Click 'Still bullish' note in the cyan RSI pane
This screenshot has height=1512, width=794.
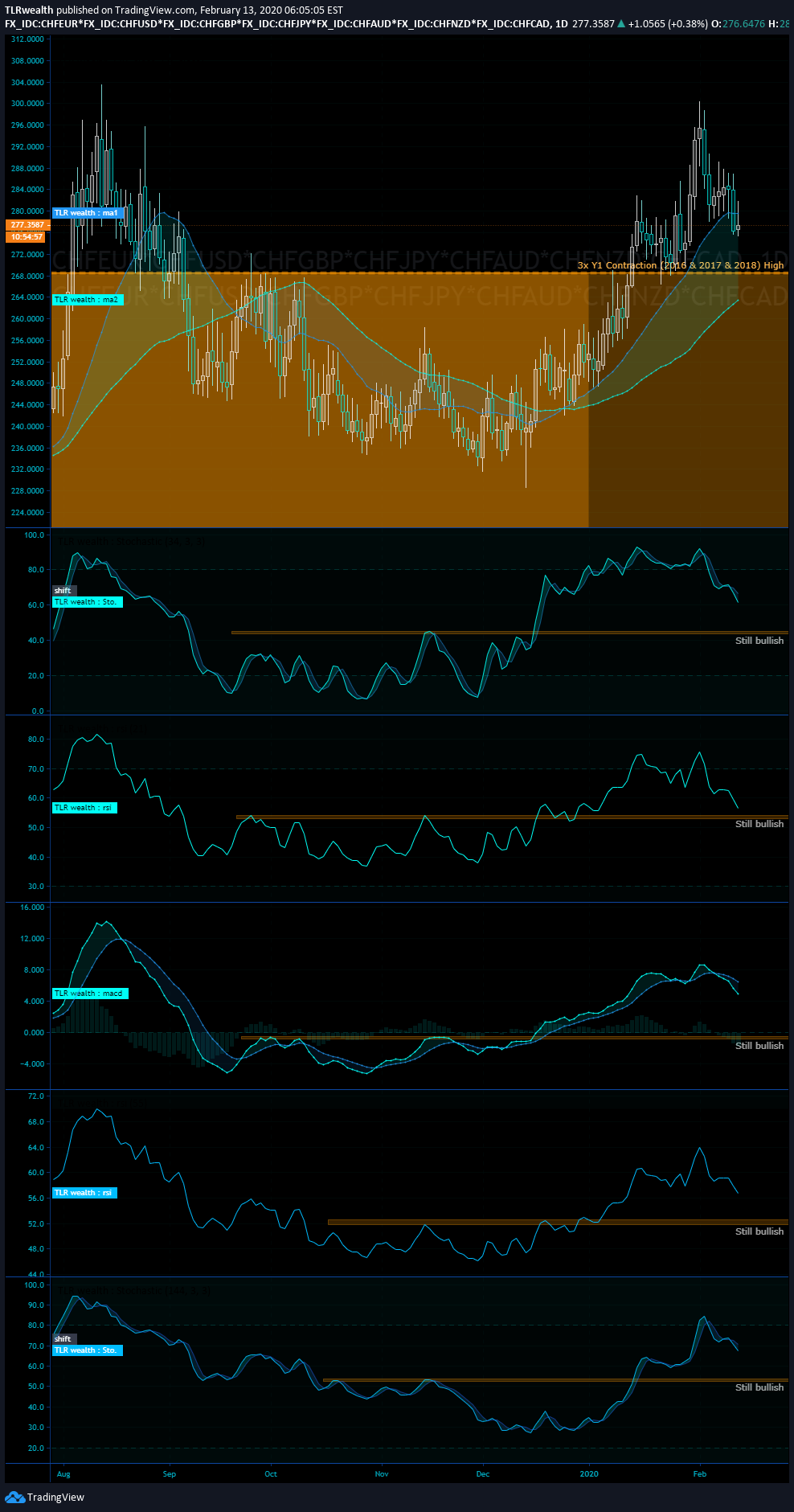click(759, 824)
